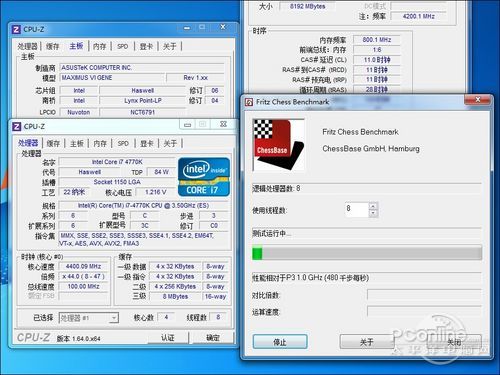500x375 pixels.
Task: Click the empty 对比倍数 result field
Action: click(424, 295)
